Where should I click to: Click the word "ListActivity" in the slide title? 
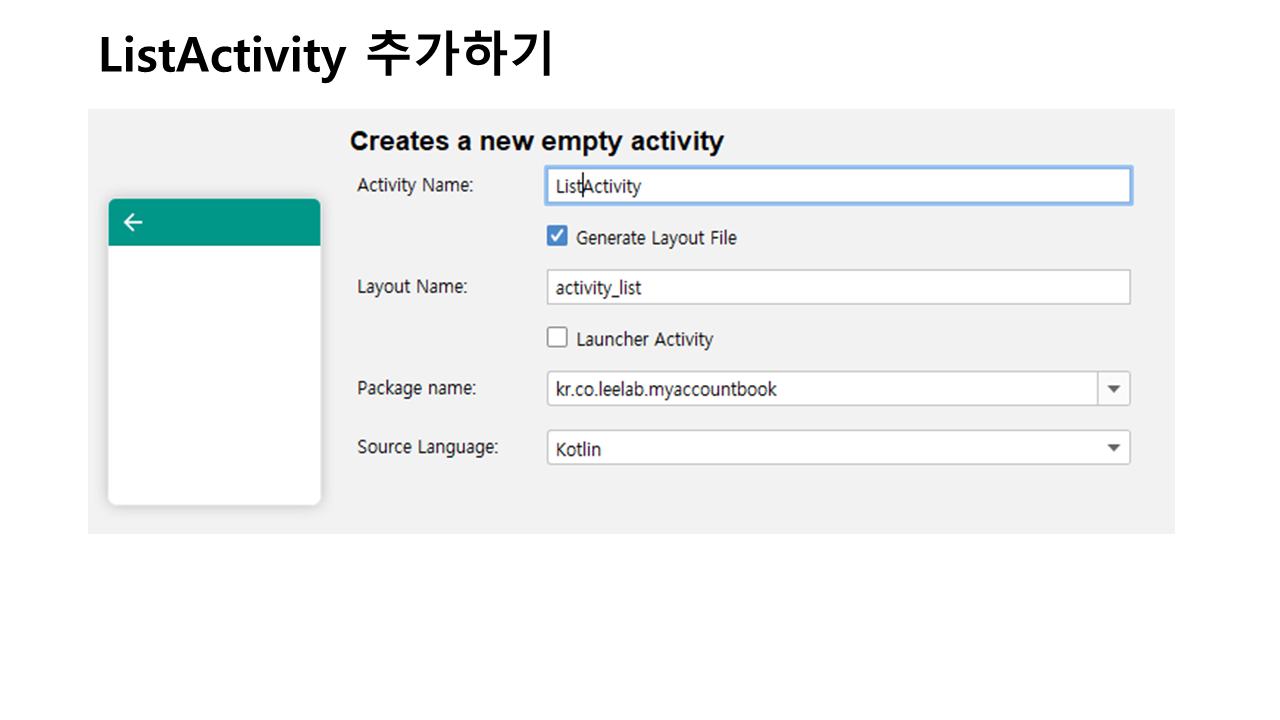(x=221, y=56)
